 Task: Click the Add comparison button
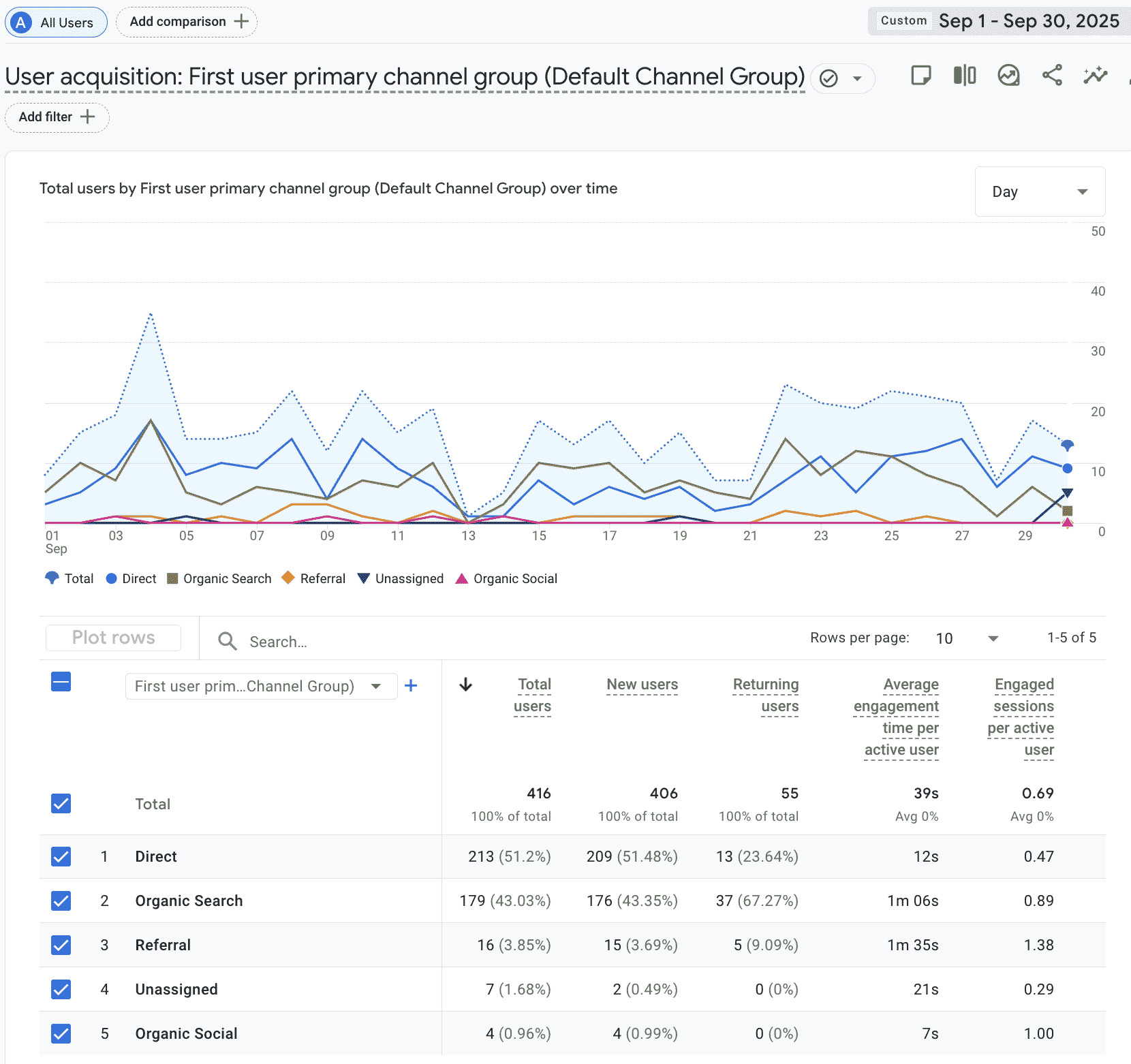coord(187,22)
